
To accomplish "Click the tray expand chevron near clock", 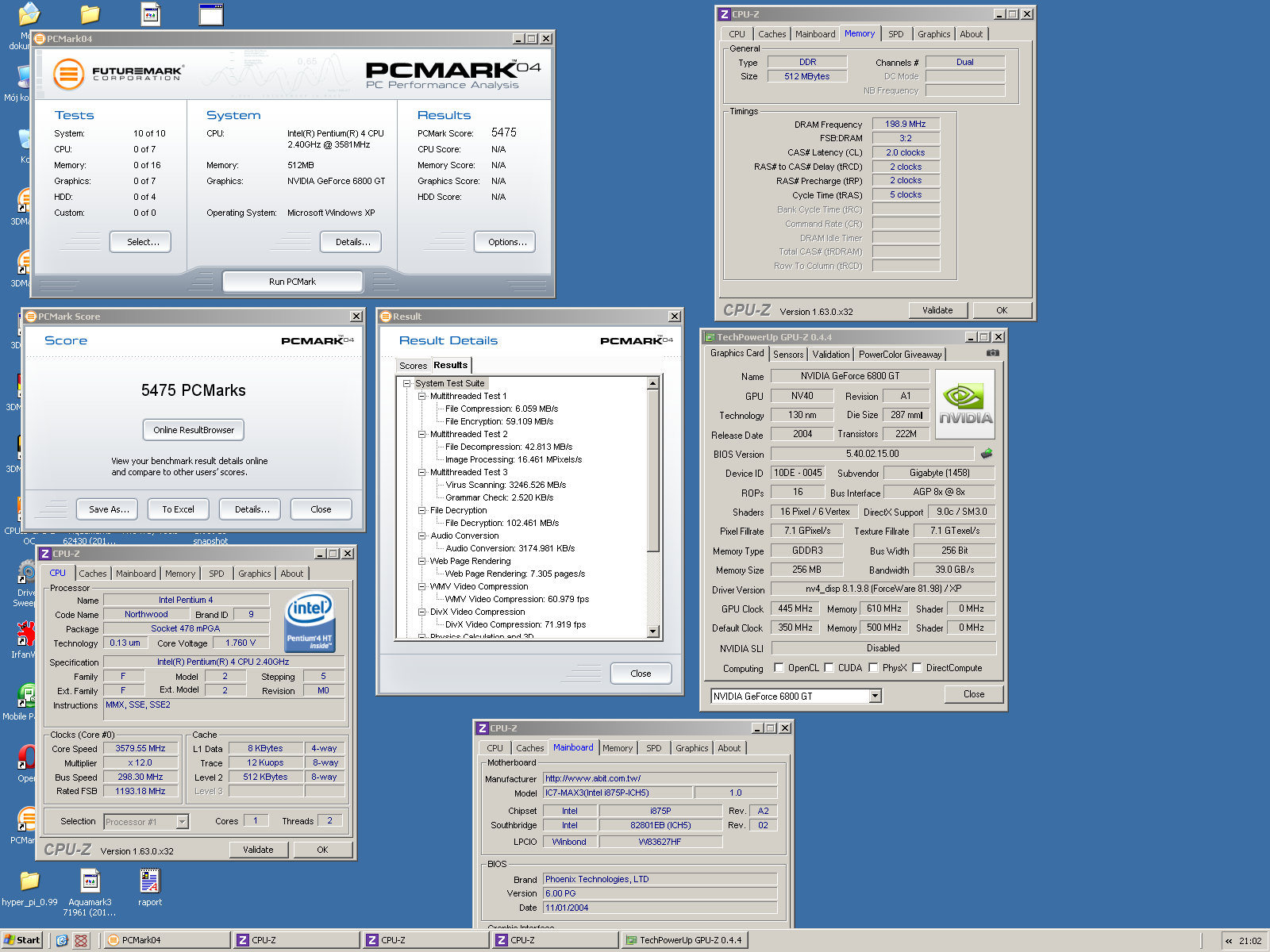I will [1229, 941].
